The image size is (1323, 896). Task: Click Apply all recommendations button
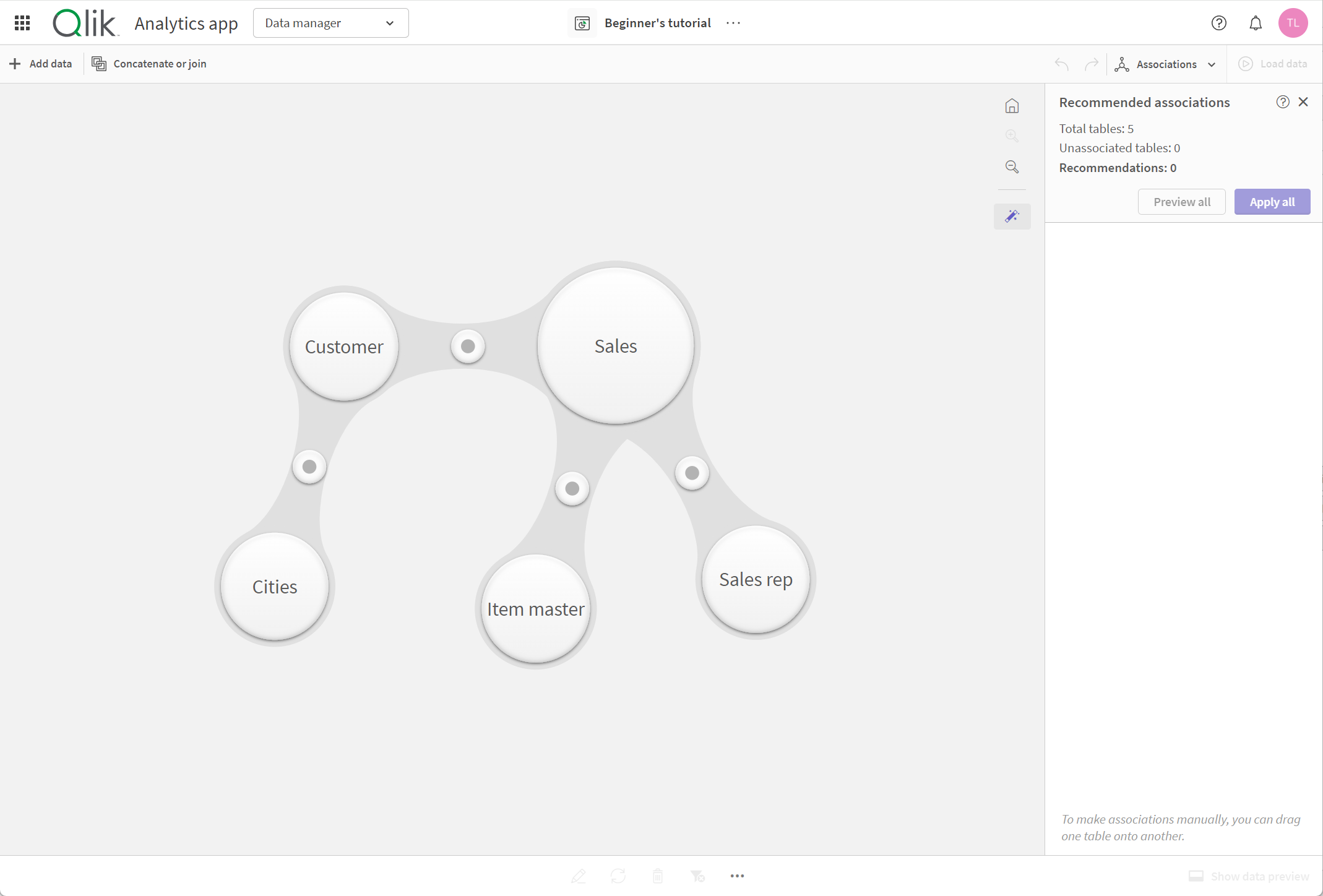coord(1272,201)
